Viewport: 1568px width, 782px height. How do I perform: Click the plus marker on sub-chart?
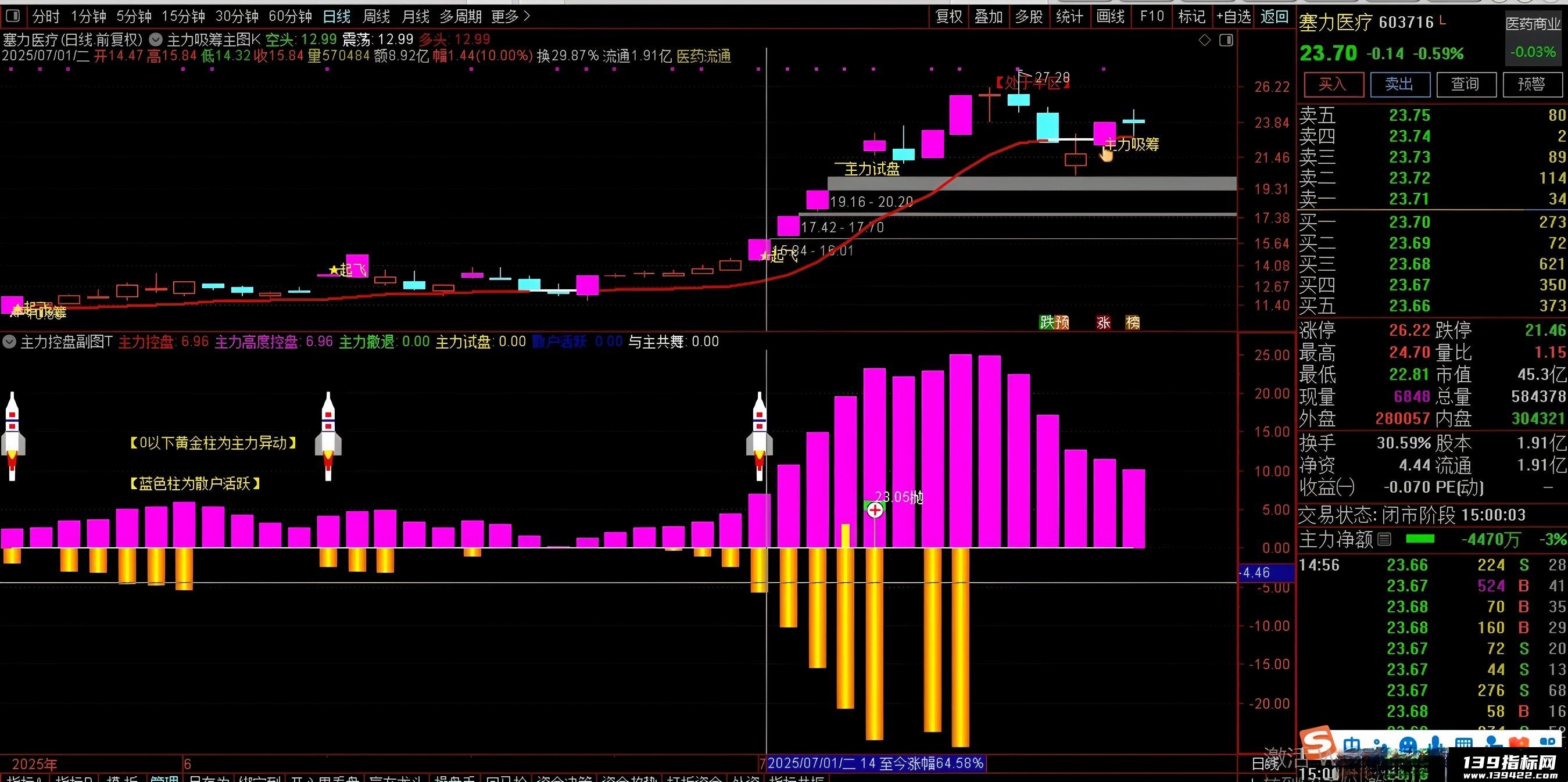click(875, 510)
